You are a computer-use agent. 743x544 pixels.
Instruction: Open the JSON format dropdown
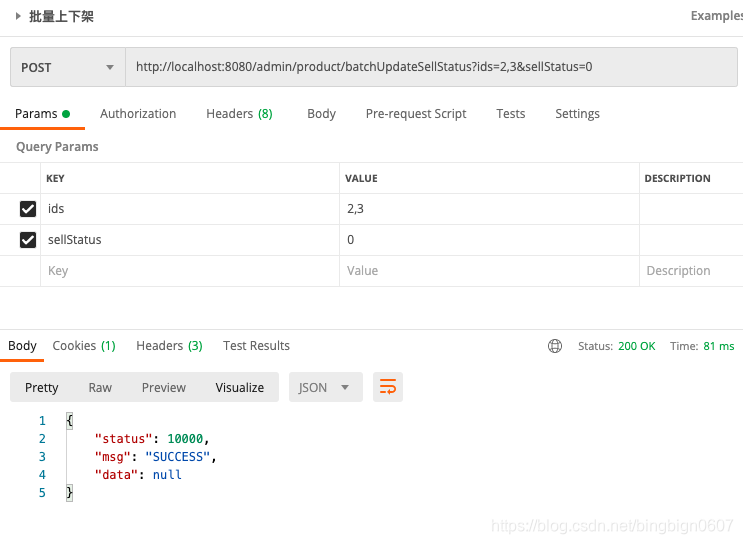[326, 388]
